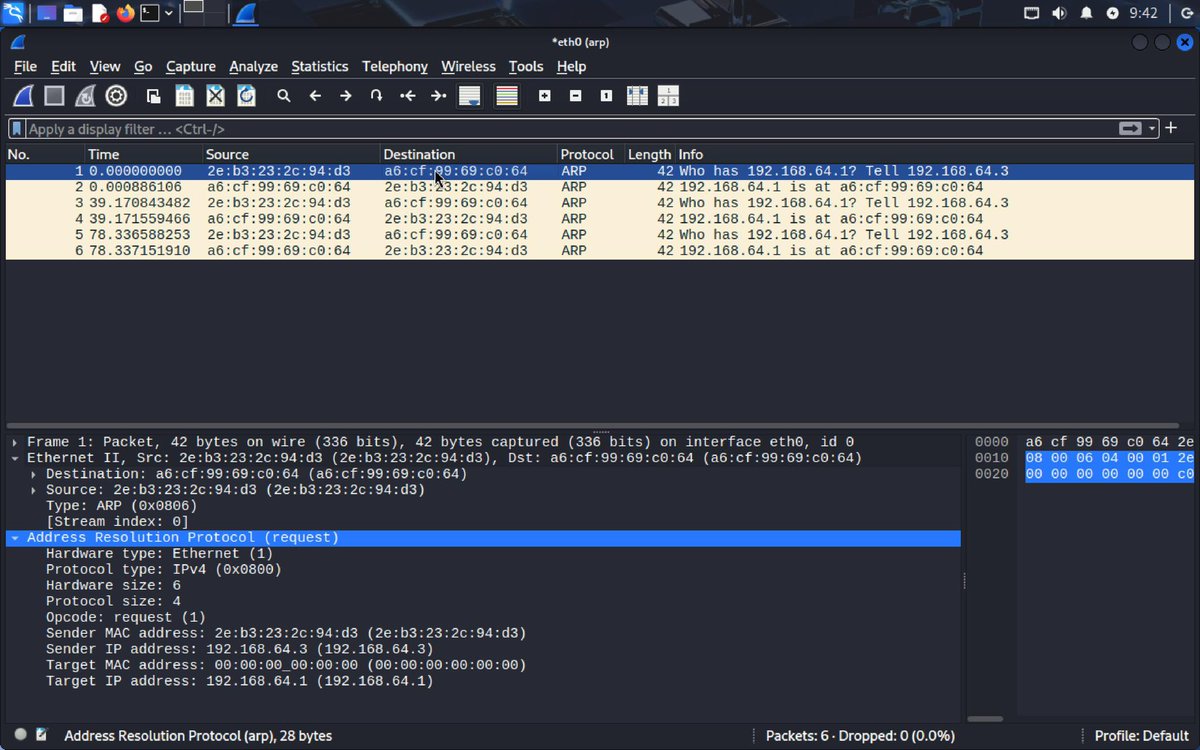Toggle packet coloring rules
Image resolution: width=1200 pixels, height=750 pixels.
[507, 96]
